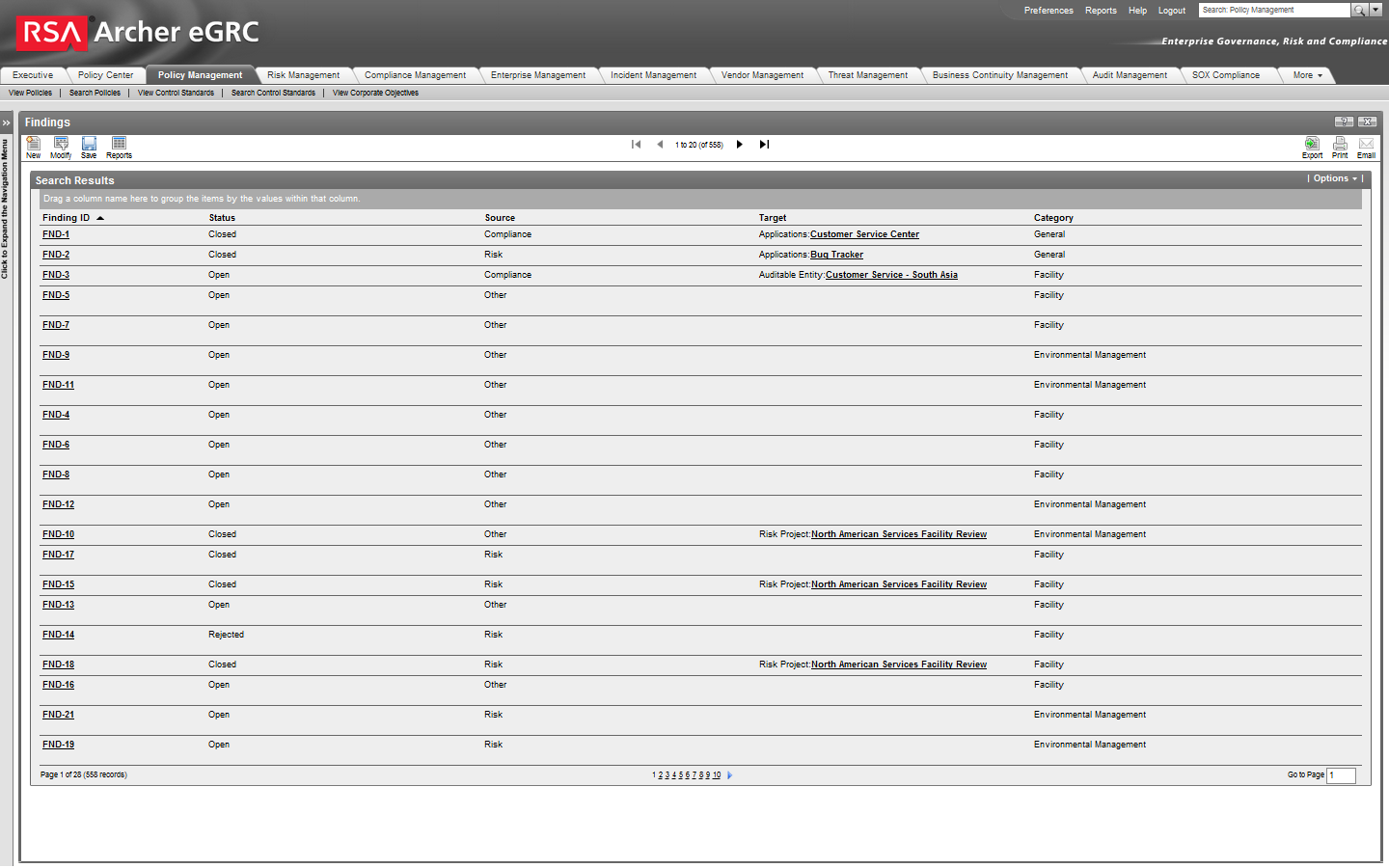Go to results page 2
The width and height of the screenshot is (1389, 868).
[x=661, y=775]
